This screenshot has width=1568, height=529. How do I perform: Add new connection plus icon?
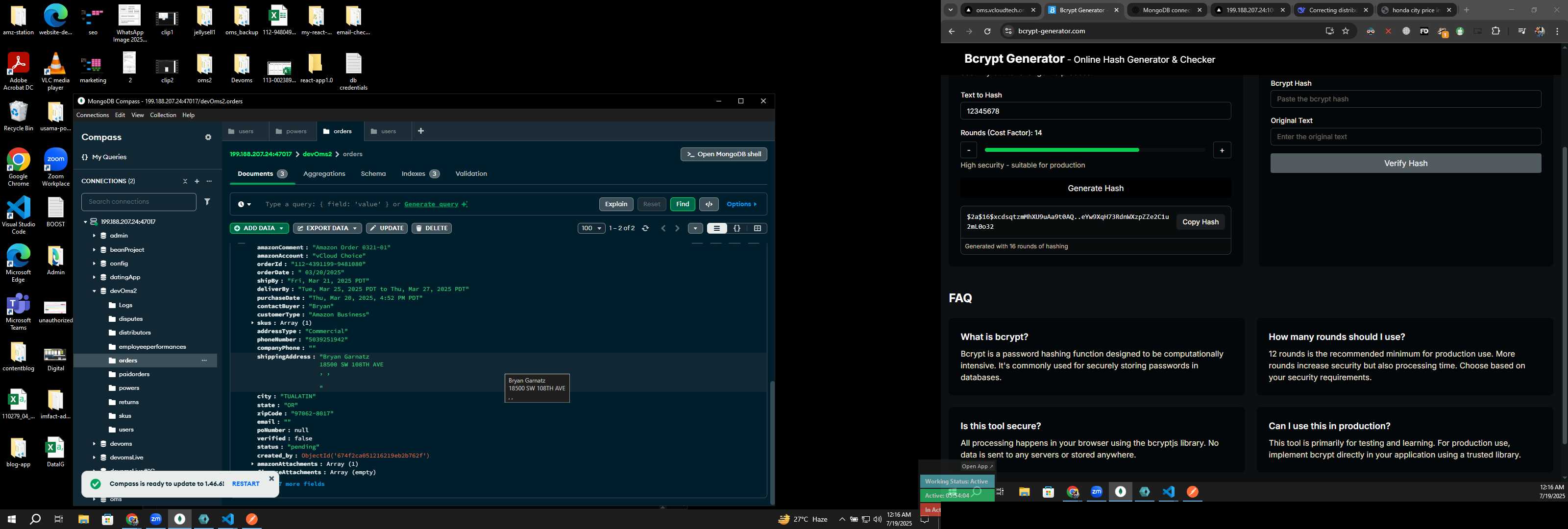[196, 181]
